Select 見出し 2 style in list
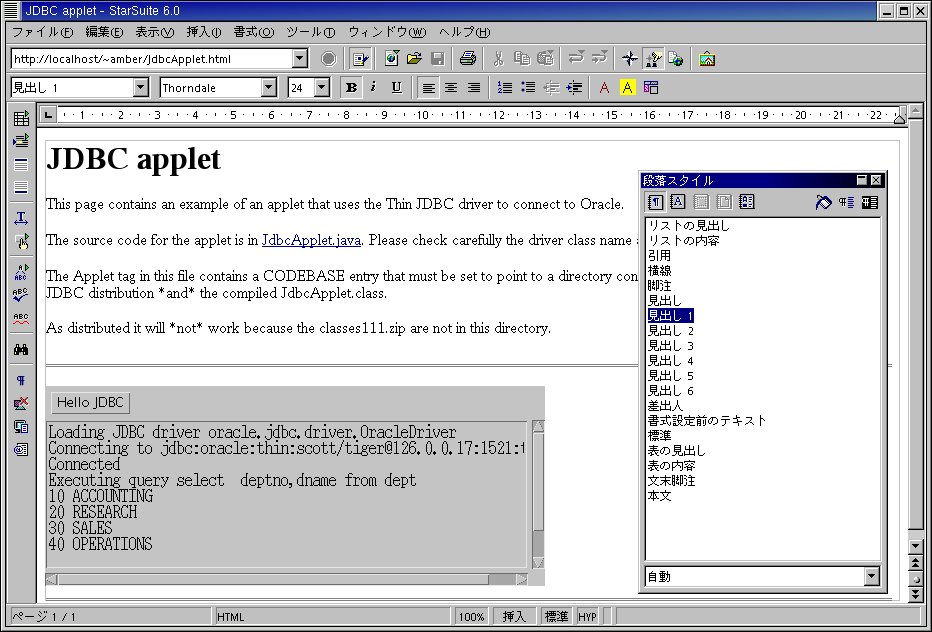This screenshot has height=632, width=932. [670, 331]
